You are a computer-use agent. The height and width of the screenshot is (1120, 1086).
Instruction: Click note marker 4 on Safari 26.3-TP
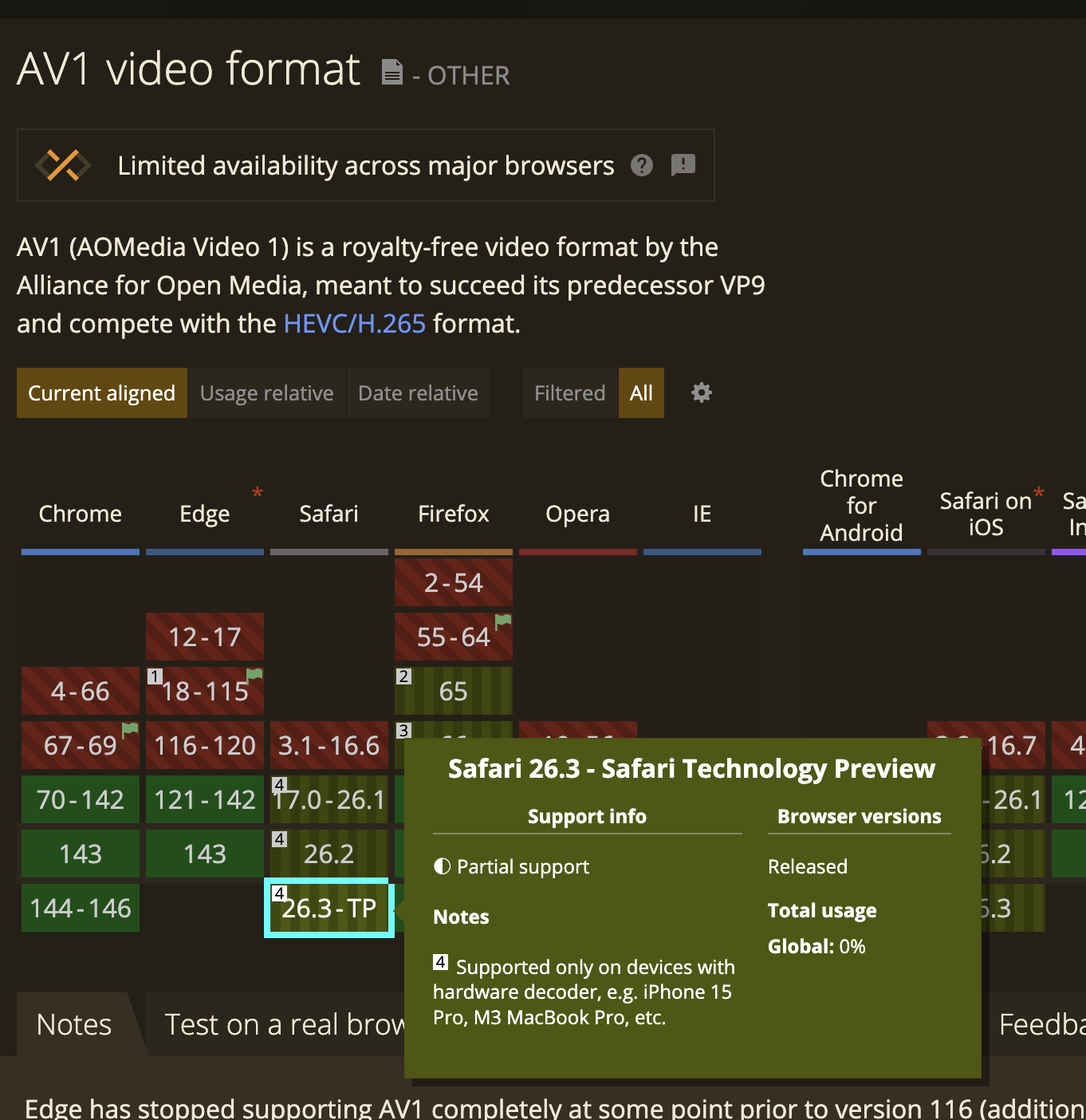pyautogui.click(x=279, y=893)
